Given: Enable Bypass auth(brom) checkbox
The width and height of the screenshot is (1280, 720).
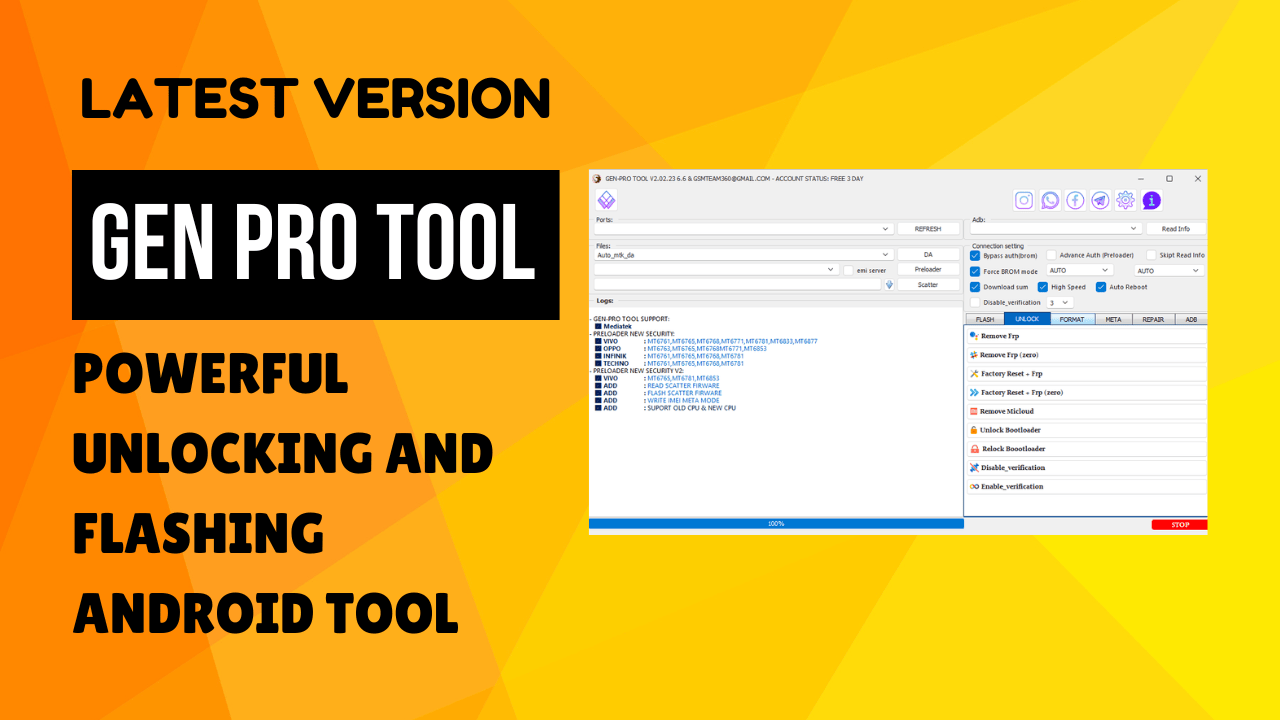Looking at the screenshot, I should pos(975,255).
